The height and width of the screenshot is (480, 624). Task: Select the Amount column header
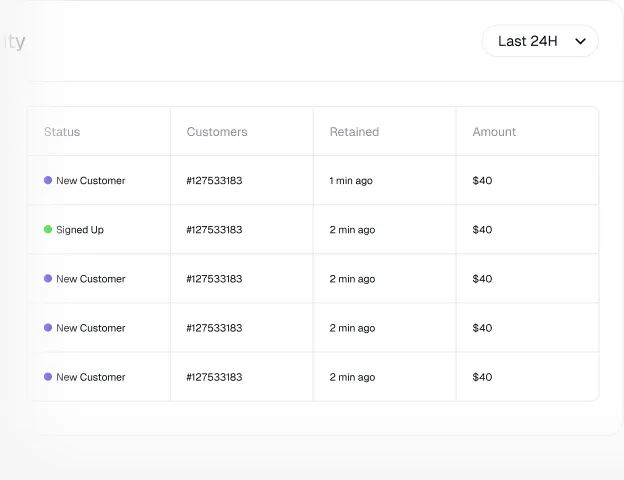[x=494, y=132]
